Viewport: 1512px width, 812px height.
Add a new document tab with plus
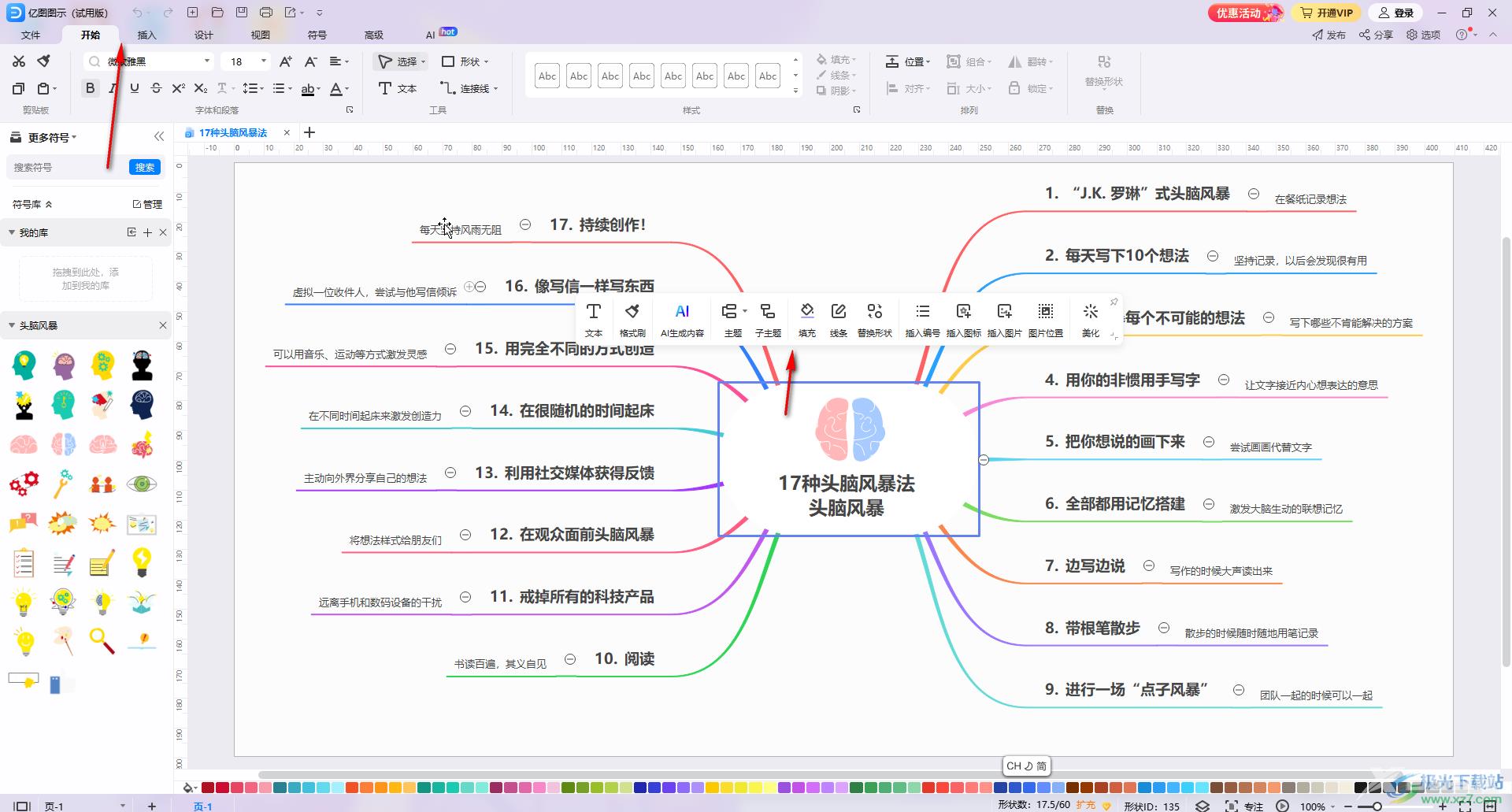(309, 132)
